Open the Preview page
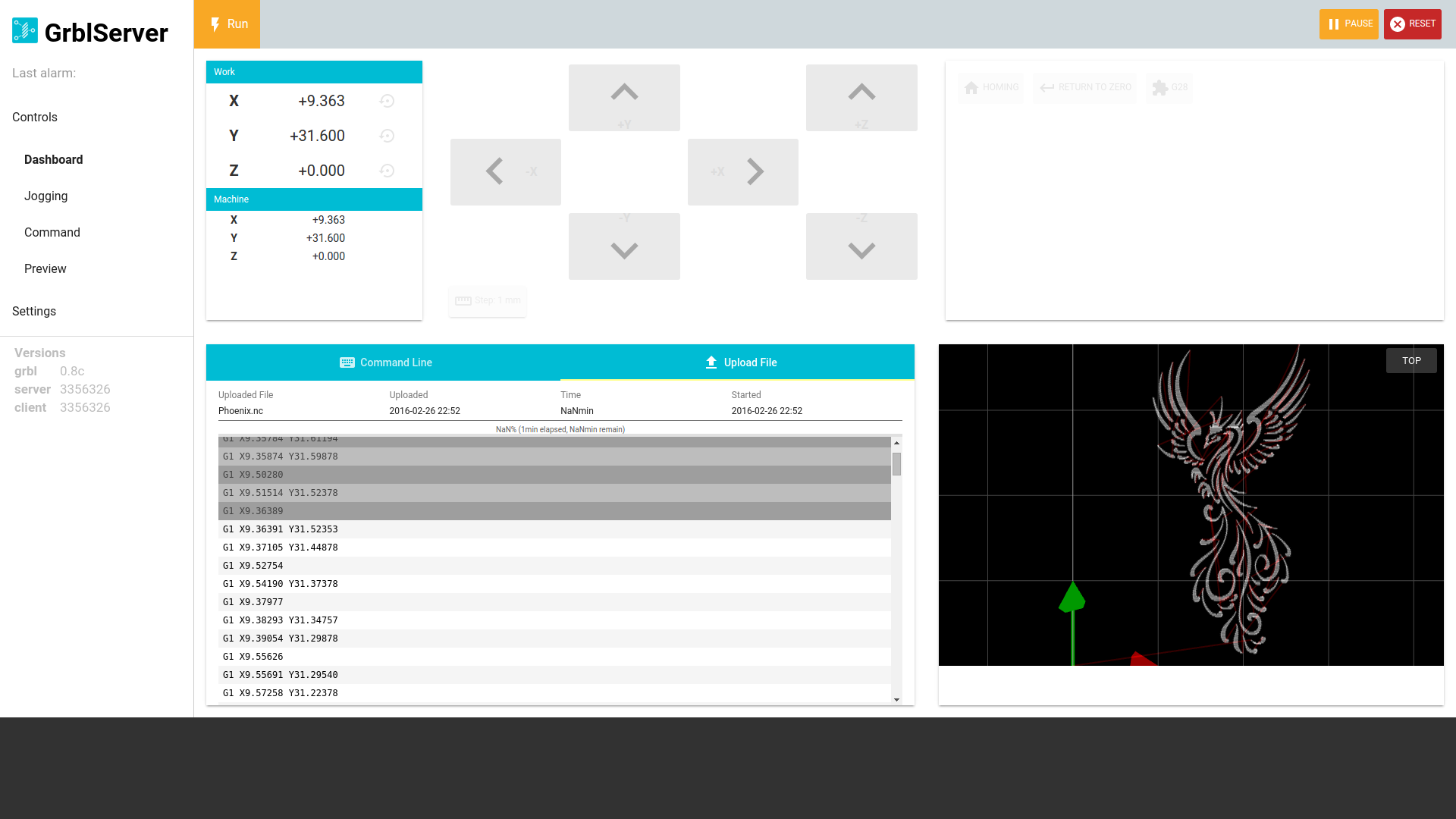The width and height of the screenshot is (1456, 819). 45,269
